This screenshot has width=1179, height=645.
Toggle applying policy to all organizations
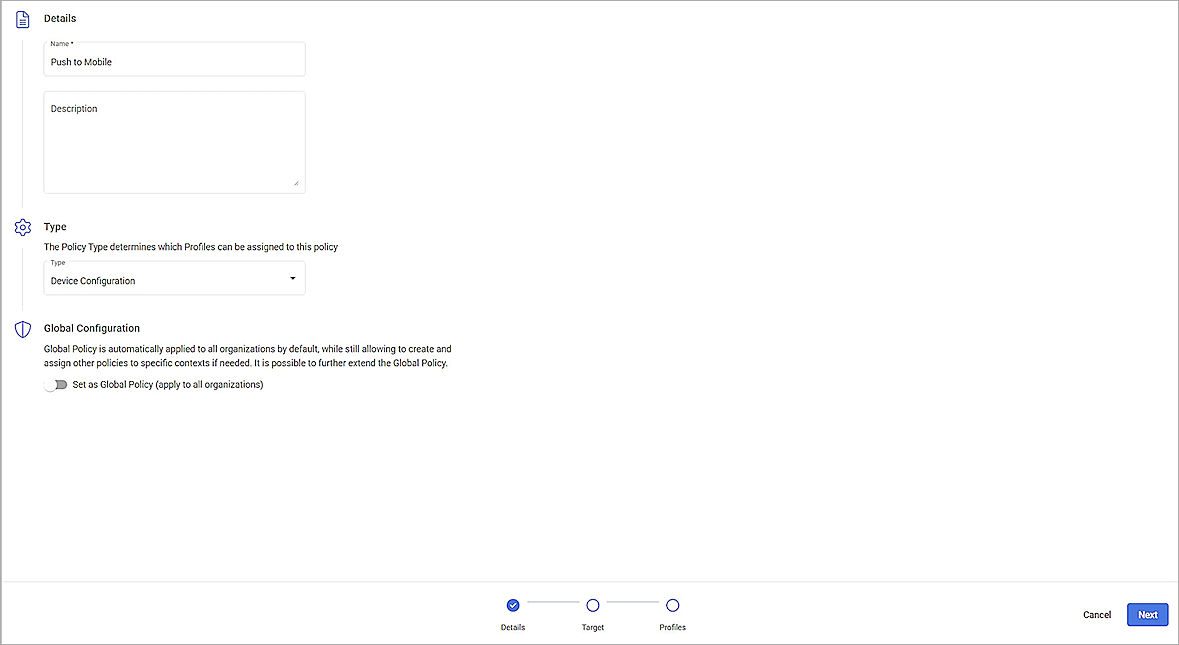(x=56, y=384)
